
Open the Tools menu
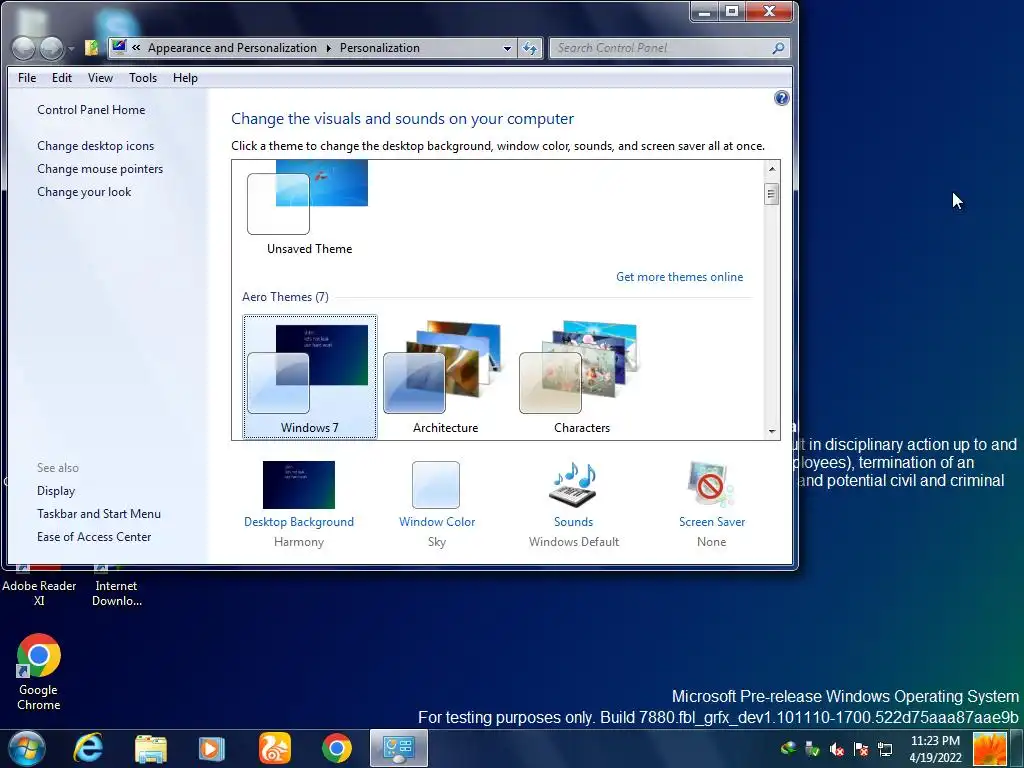[x=143, y=78]
